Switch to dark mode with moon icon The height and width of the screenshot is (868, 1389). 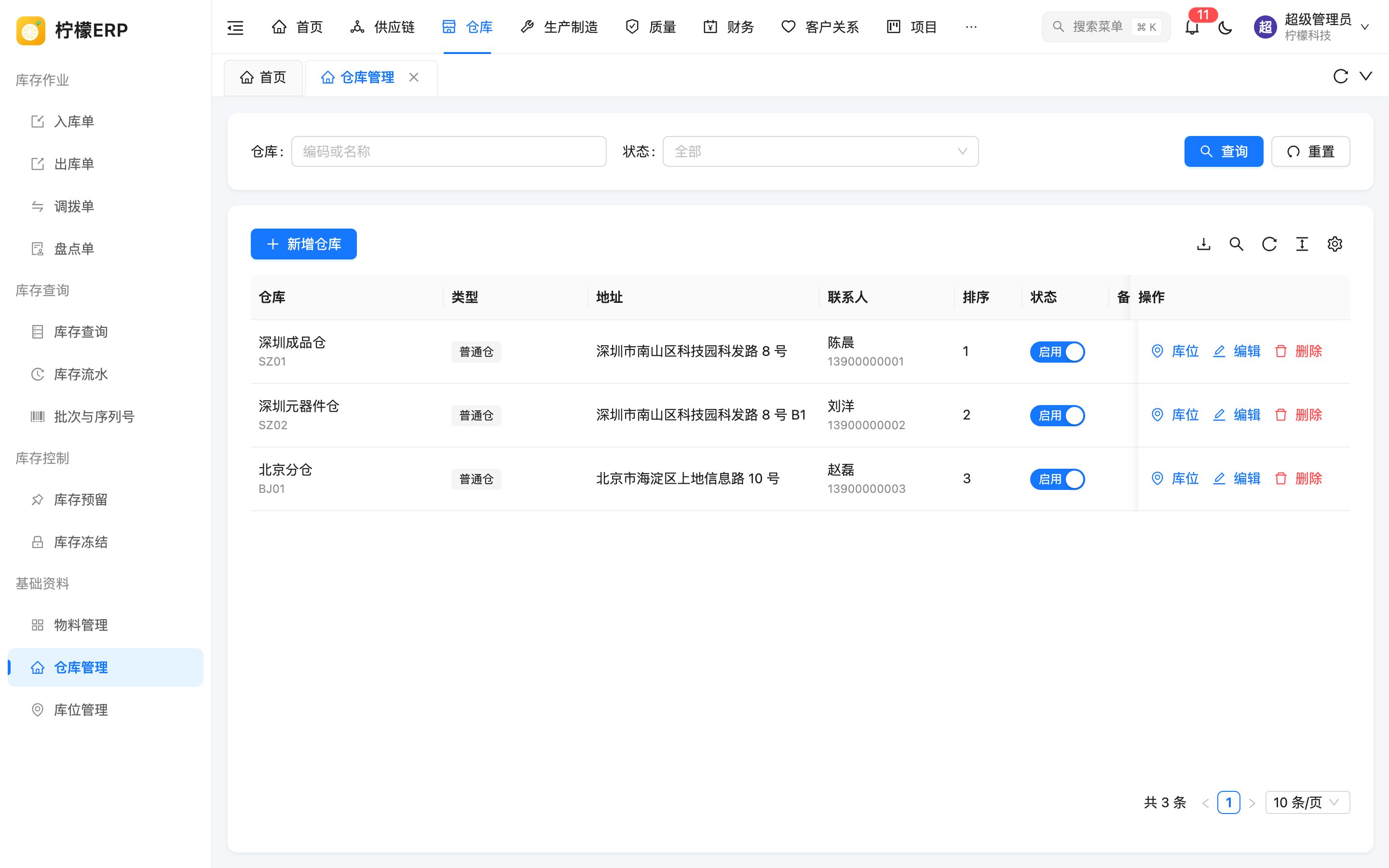pyautogui.click(x=1225, y=27)
